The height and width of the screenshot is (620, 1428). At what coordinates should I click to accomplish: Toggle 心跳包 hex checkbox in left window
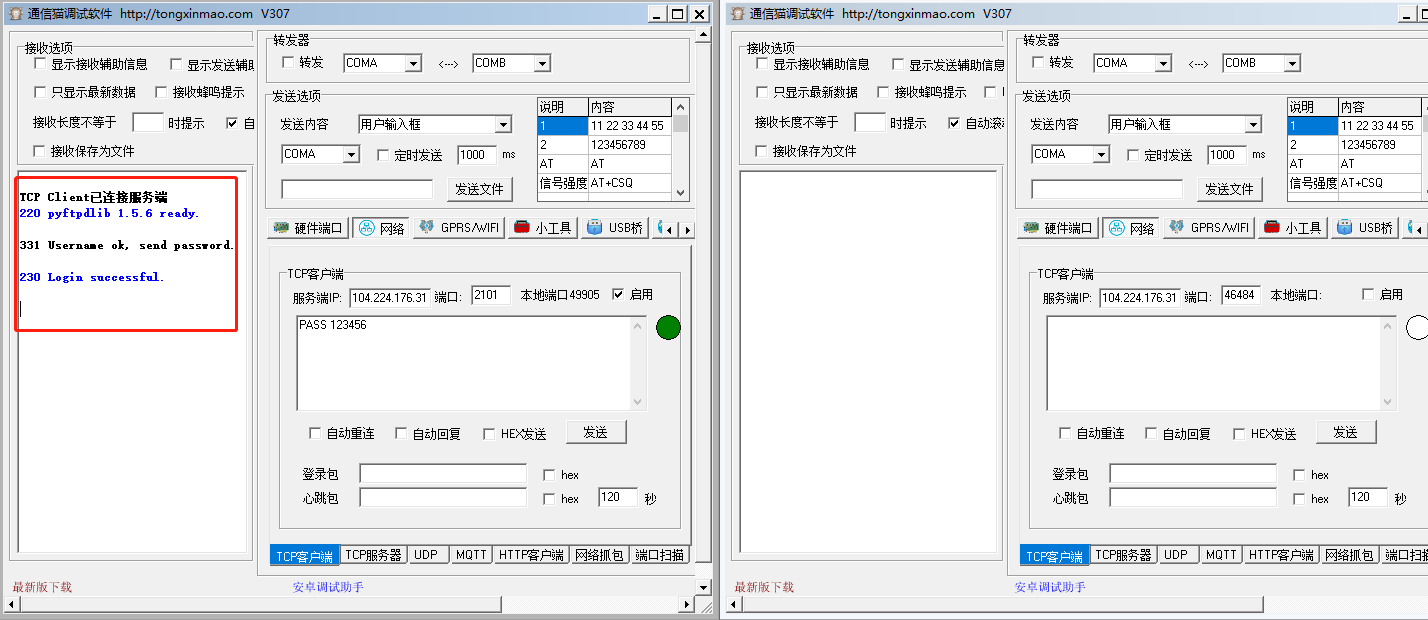point(549,498)
